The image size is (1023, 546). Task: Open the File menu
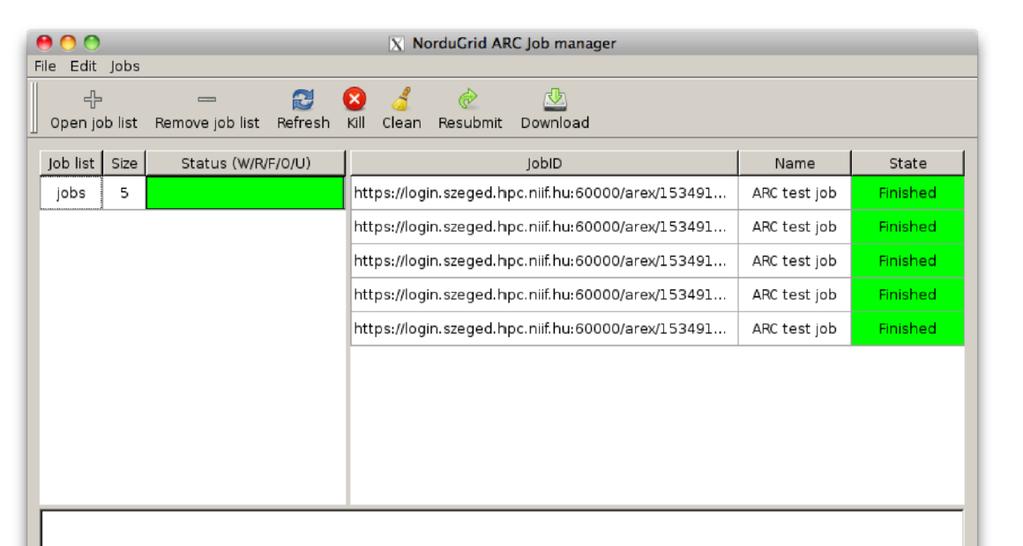45,66
